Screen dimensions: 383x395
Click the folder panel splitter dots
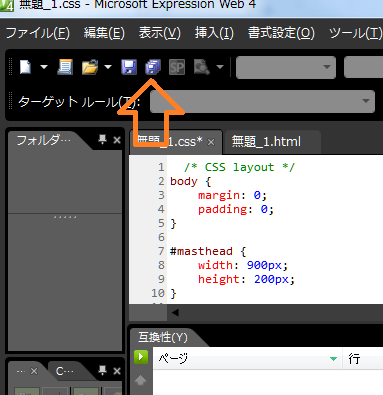coord(65,217)
